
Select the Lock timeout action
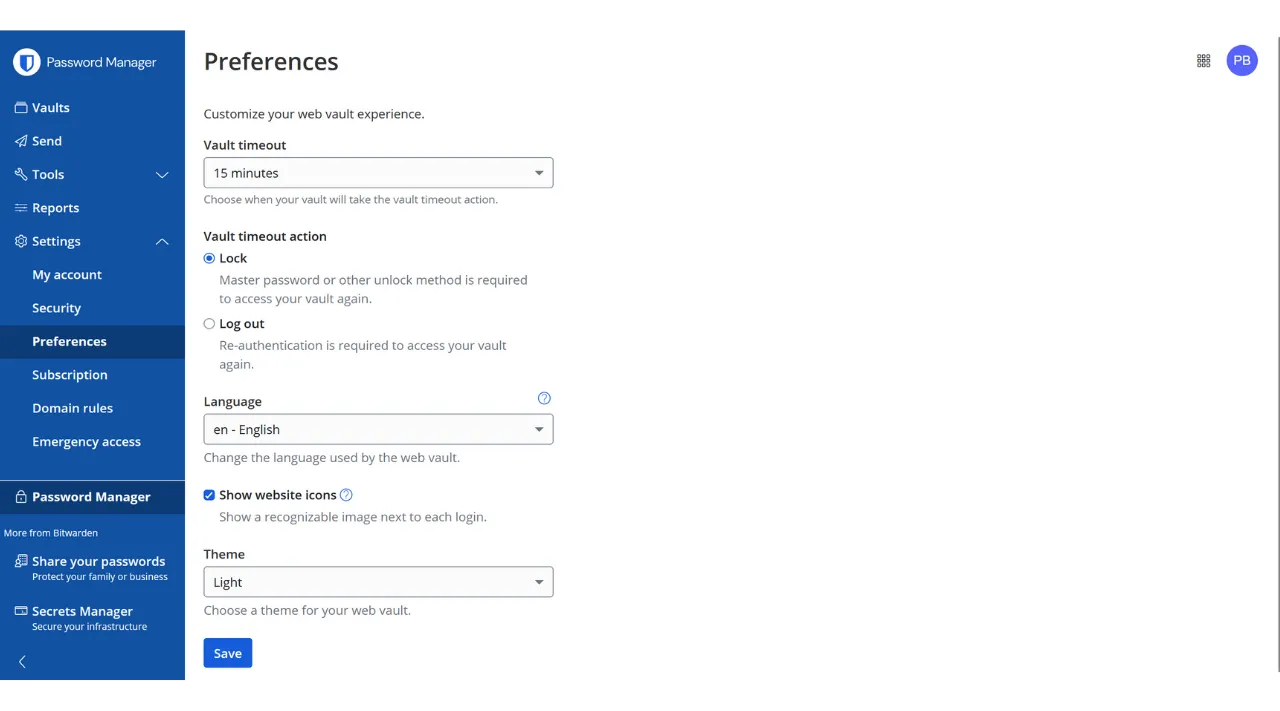[x=209, y=258]
